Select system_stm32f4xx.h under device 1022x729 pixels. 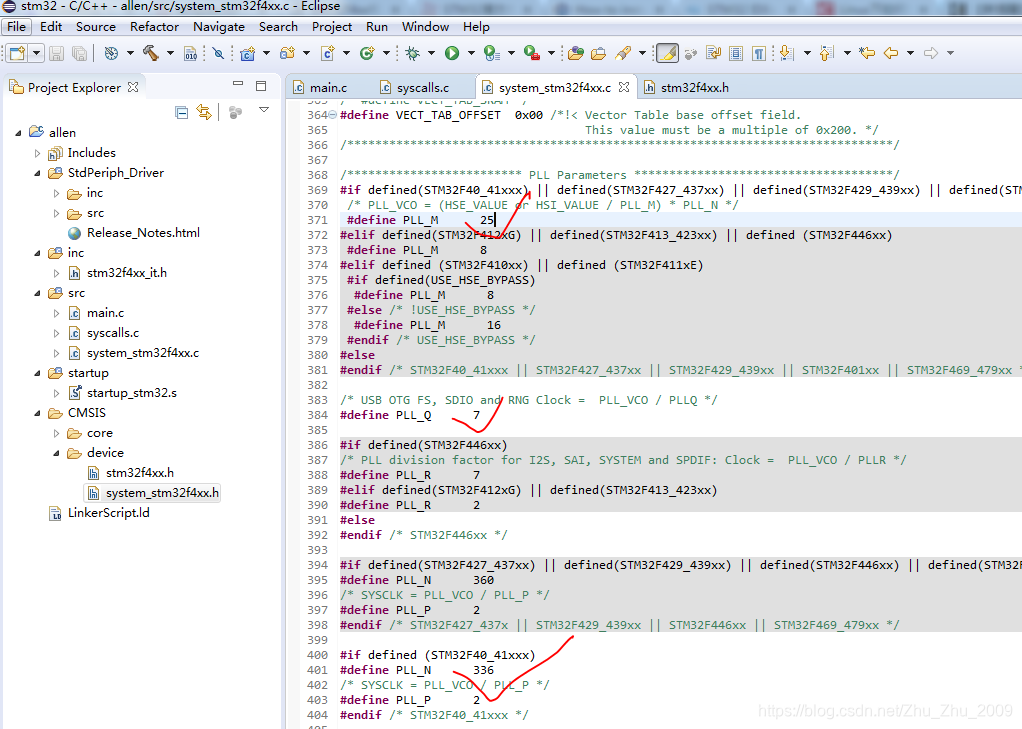162,493
